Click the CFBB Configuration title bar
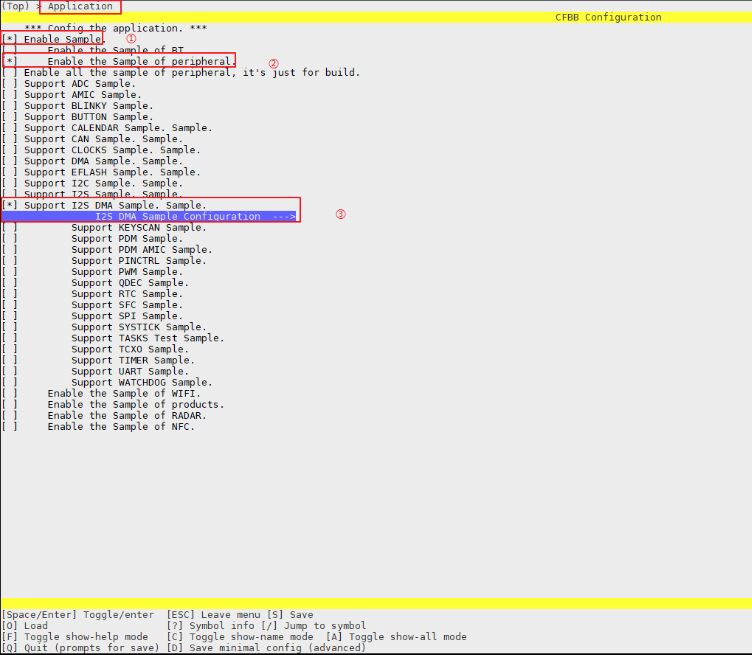Screen dimensions: 752x655 (608, 17)
